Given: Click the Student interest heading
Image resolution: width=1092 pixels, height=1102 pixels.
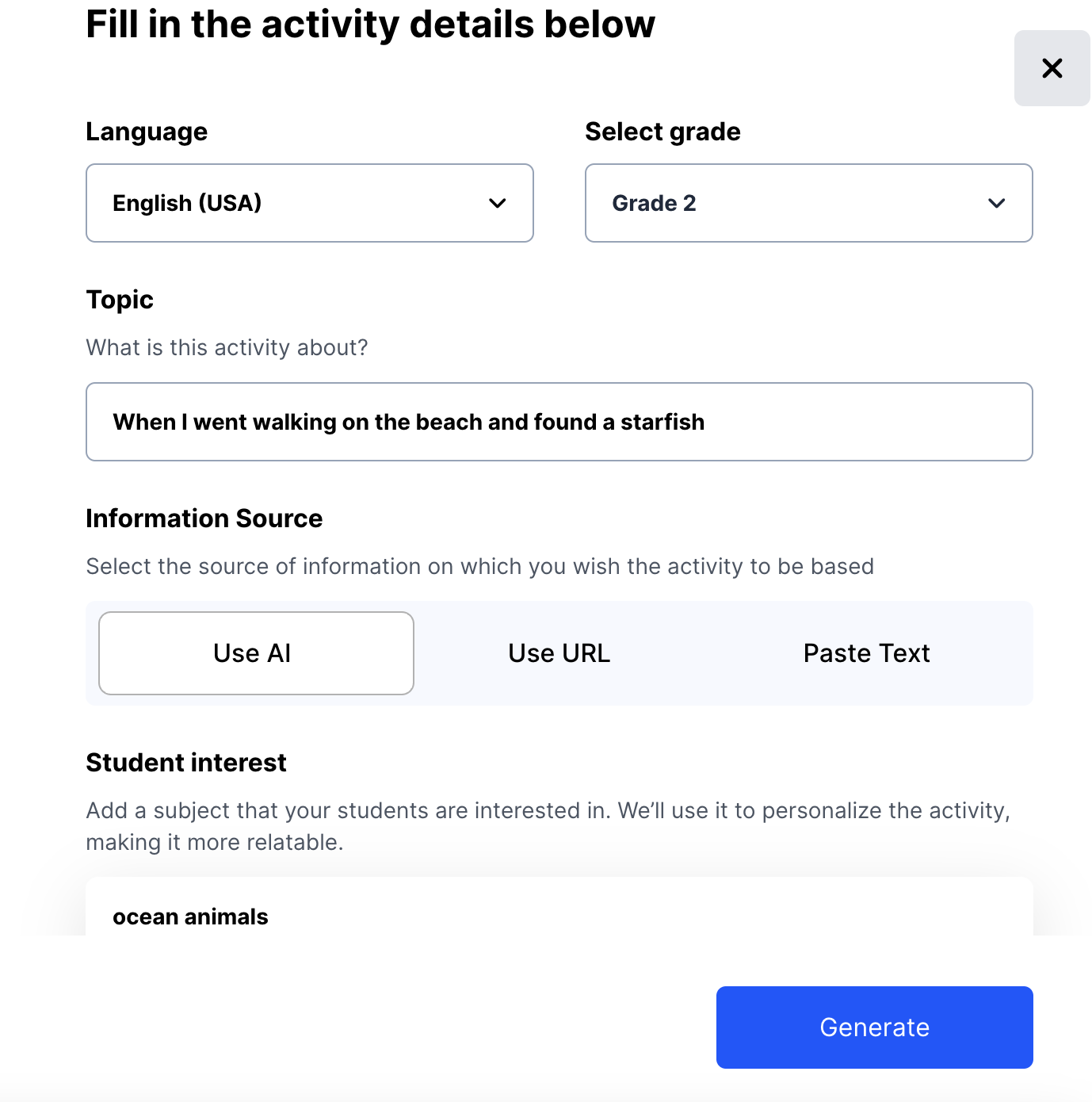Looking at the screenshot, I should [x=186, y=763].
